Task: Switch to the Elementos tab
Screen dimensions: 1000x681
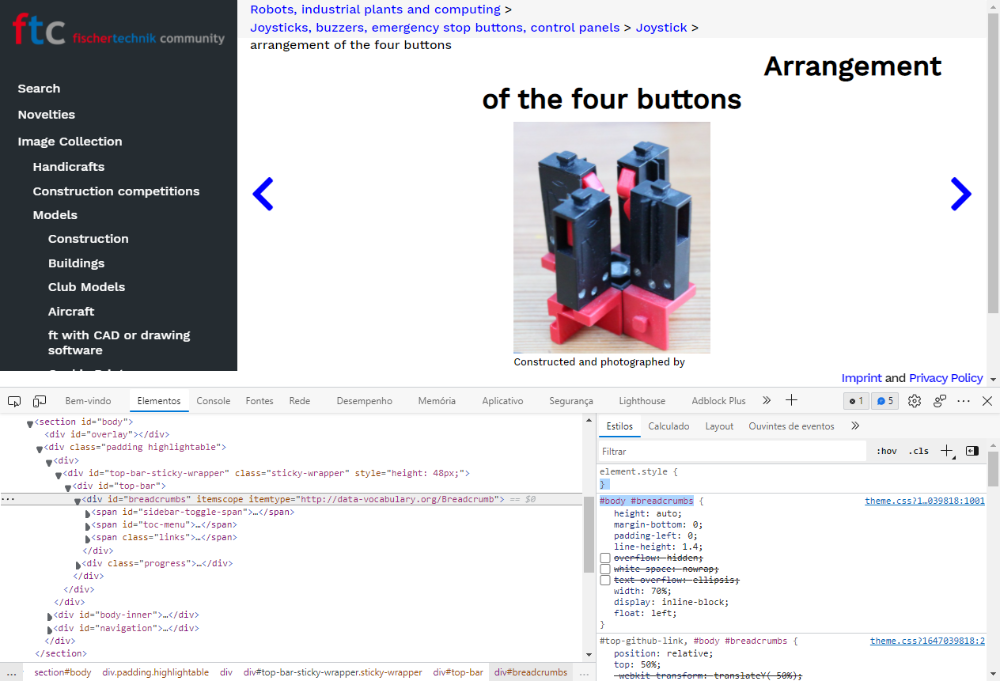Action: click(159, 401)
